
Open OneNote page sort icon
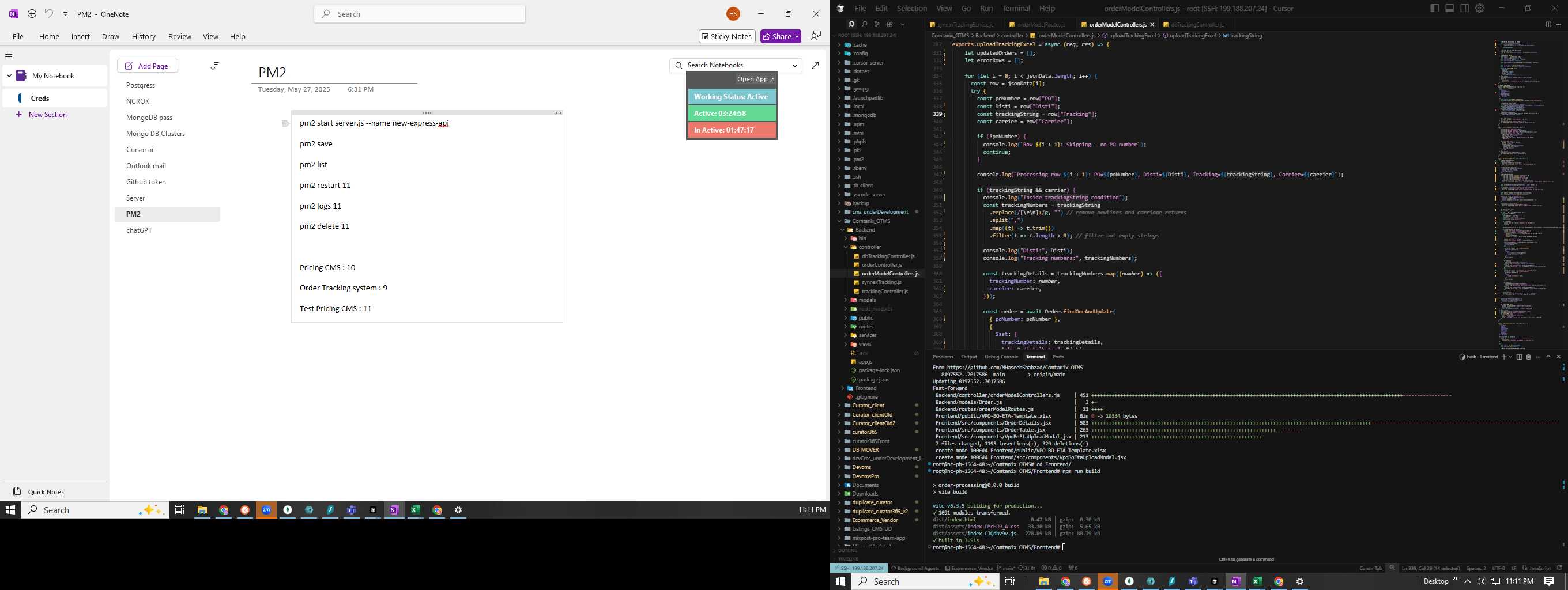214,66
